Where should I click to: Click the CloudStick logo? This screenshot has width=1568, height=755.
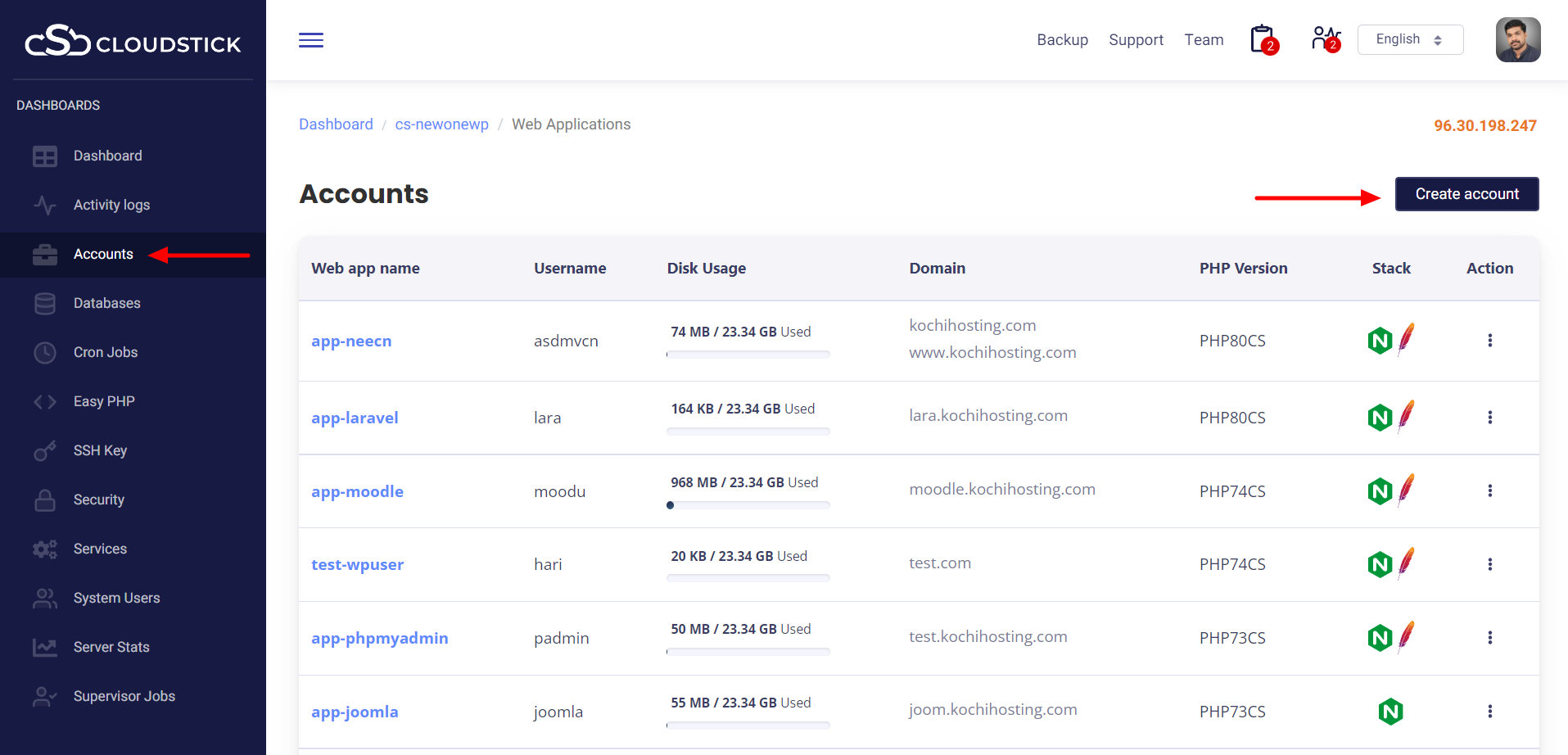[133, 41]
